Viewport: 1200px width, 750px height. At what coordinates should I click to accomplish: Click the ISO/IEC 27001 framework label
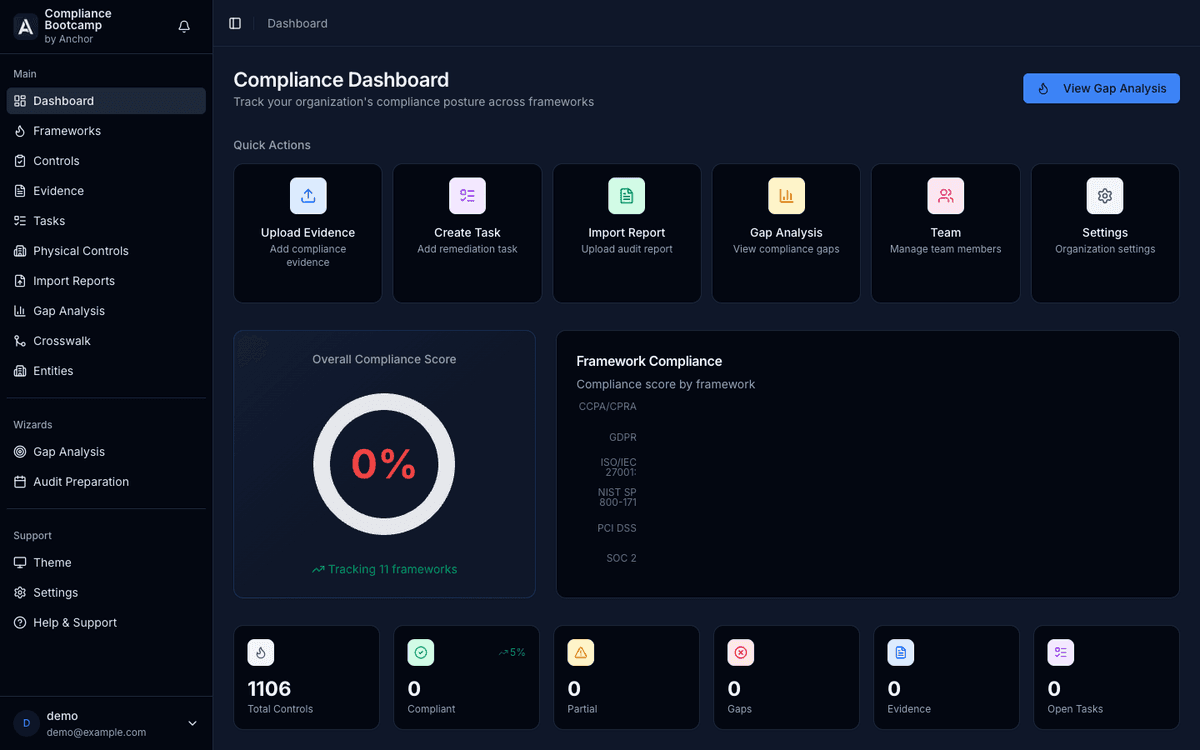tap(619, 467)
